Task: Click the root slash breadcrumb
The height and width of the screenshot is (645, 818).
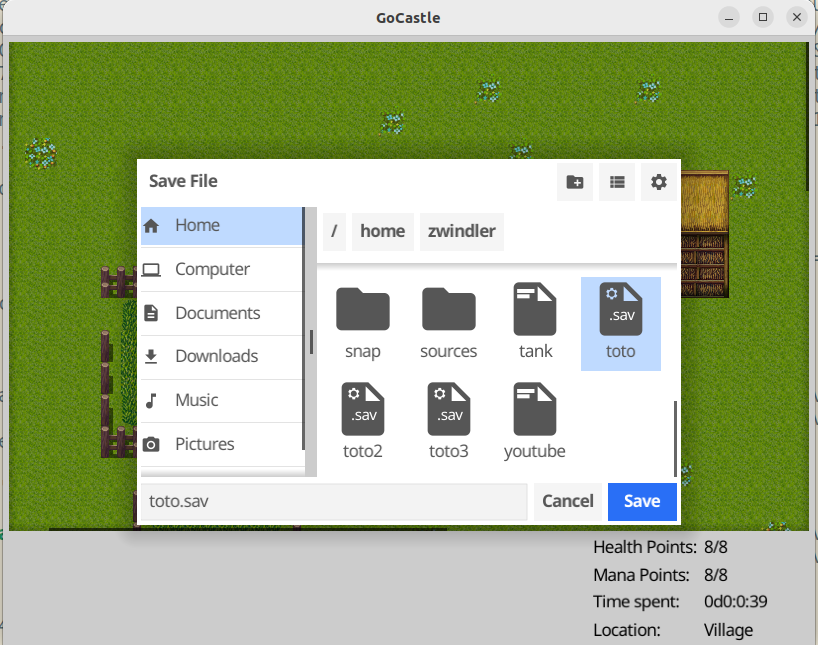Action: click(334, 231)
